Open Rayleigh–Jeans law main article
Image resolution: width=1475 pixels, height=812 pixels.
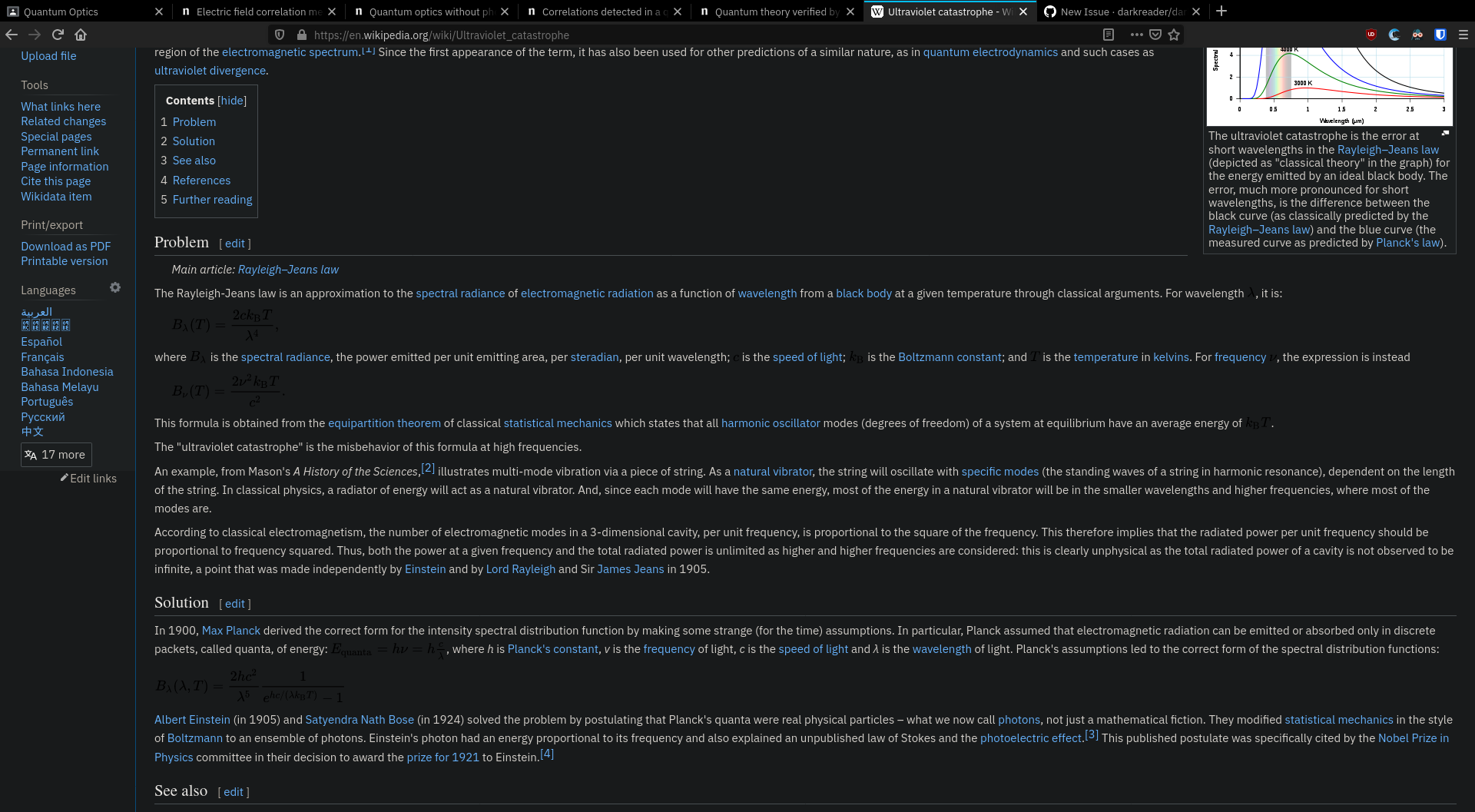click(x=288, y=270)
